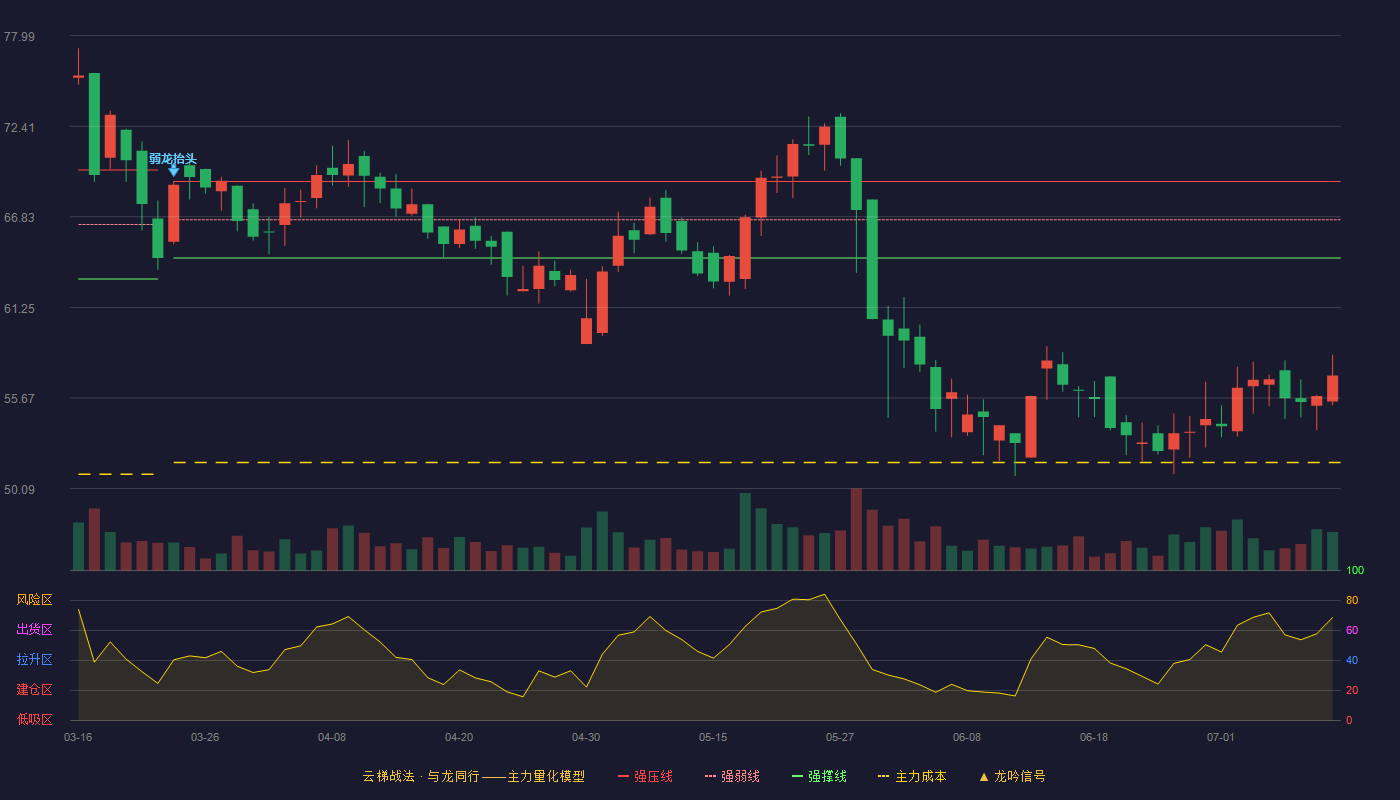Click the blue down-arrow signal marker
1400x800 pixels.
point(173,171)
